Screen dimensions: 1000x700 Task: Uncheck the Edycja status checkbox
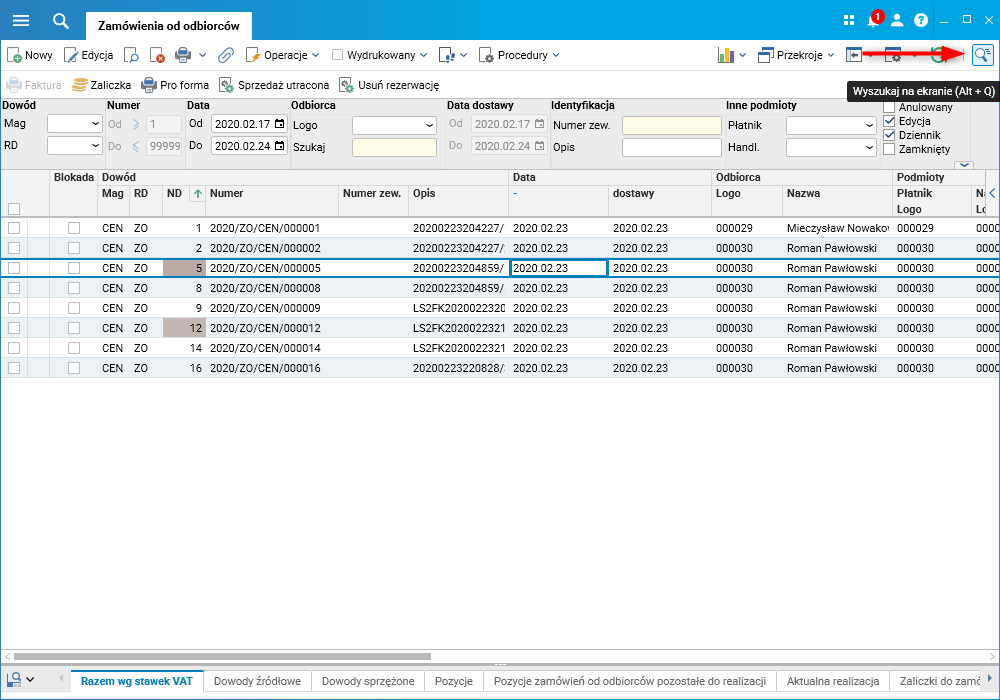point(889,121)
